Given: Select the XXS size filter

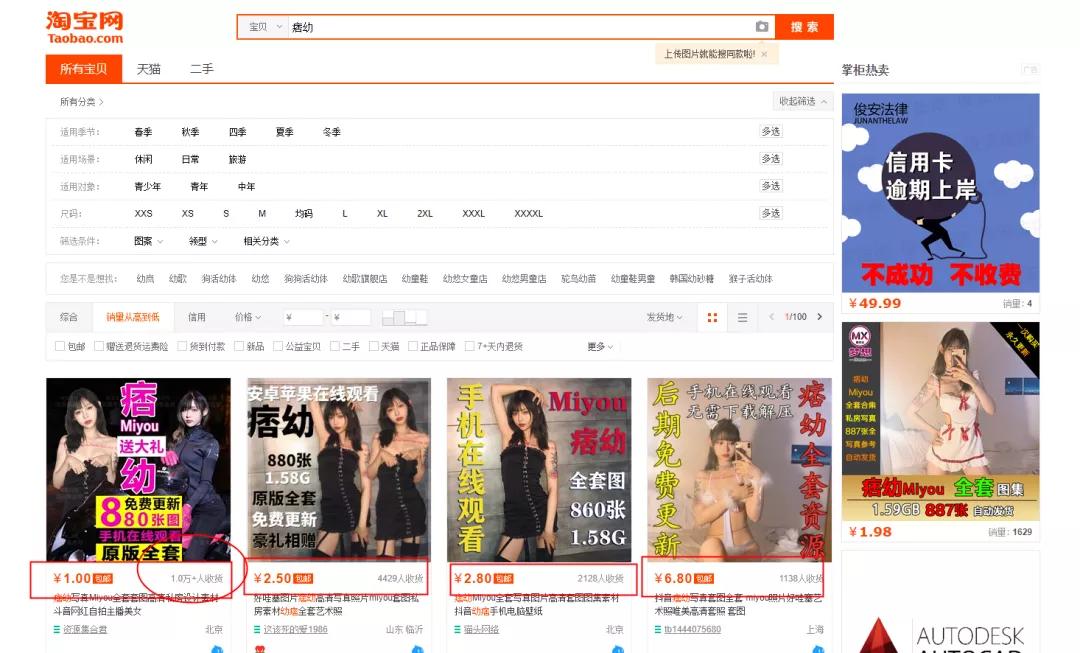Looking at the screenshot, I should (143, 214).
